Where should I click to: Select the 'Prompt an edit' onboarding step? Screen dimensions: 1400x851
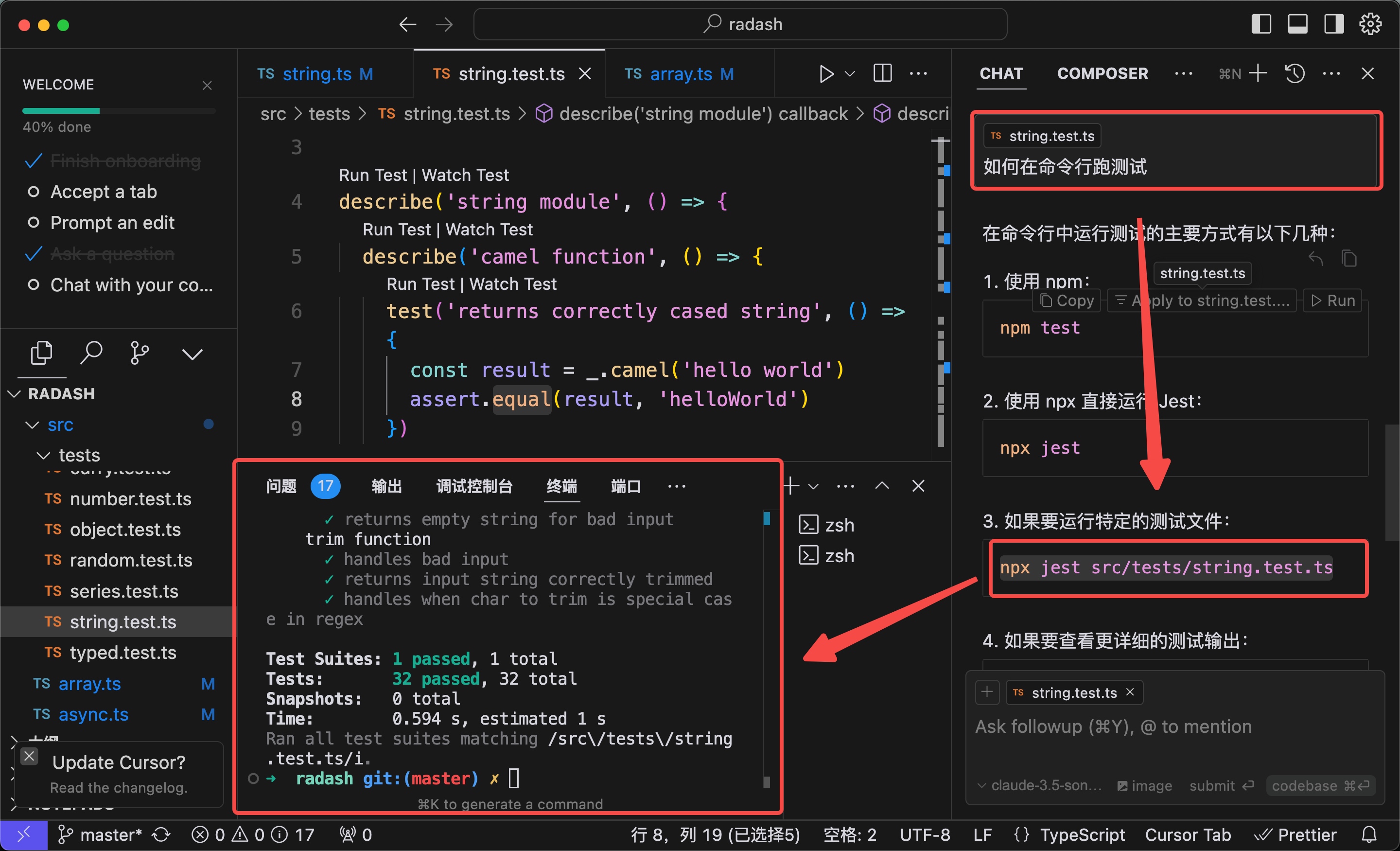(x=112, y=222)
